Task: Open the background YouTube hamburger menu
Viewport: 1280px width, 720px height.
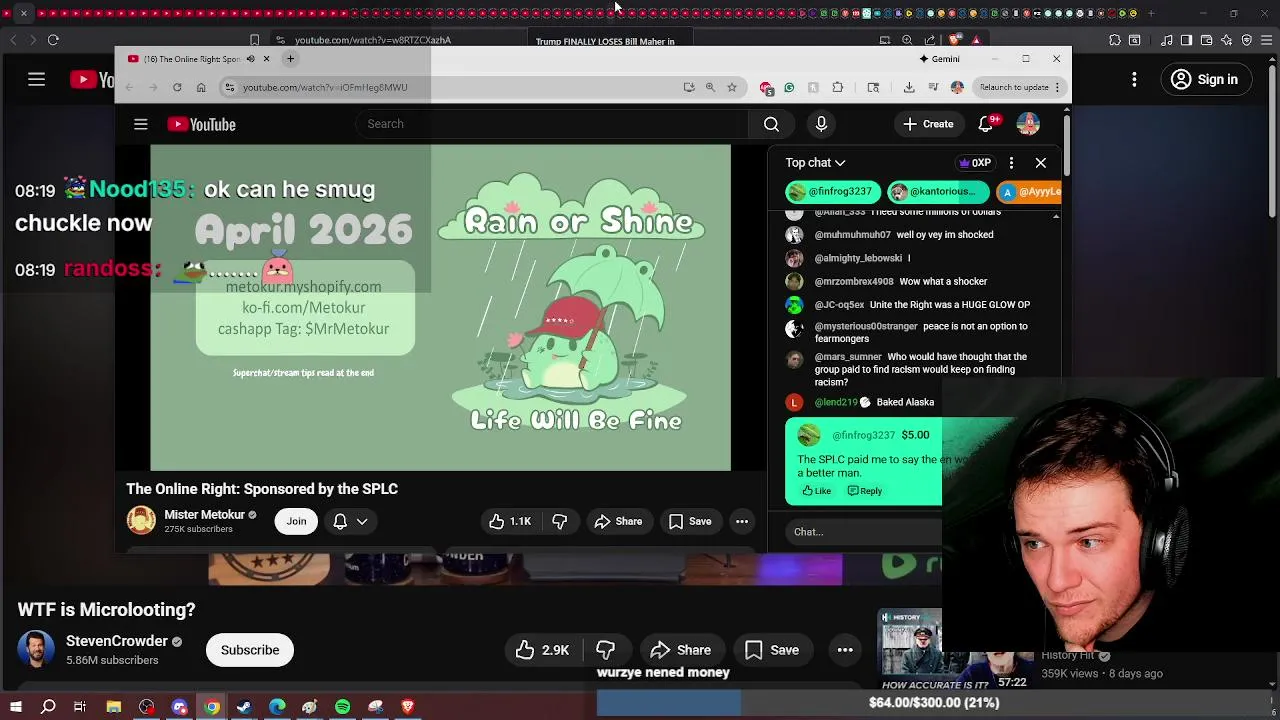Action: pyautogui.click(x=36, y=79)
